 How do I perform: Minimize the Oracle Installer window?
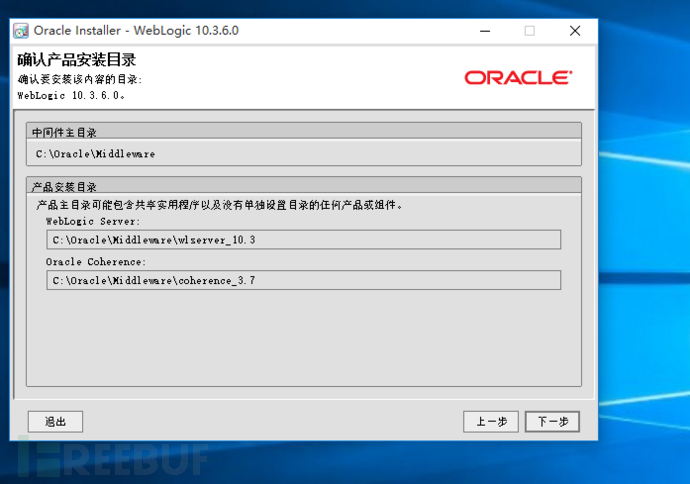tap(485, 31)
